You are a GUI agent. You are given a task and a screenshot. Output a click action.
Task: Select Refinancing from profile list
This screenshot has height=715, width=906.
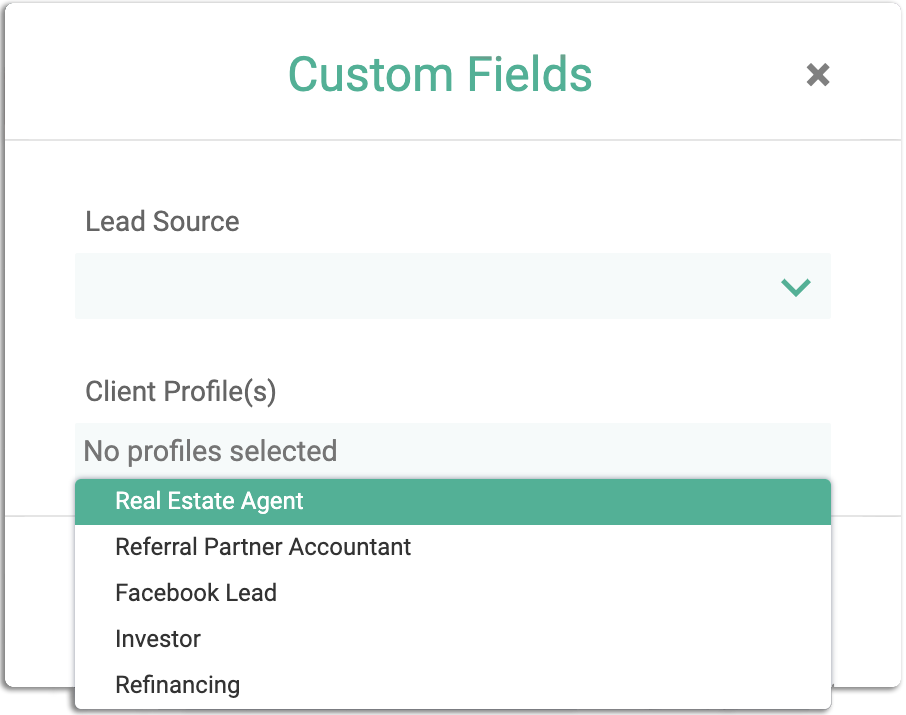coord(453,685)
